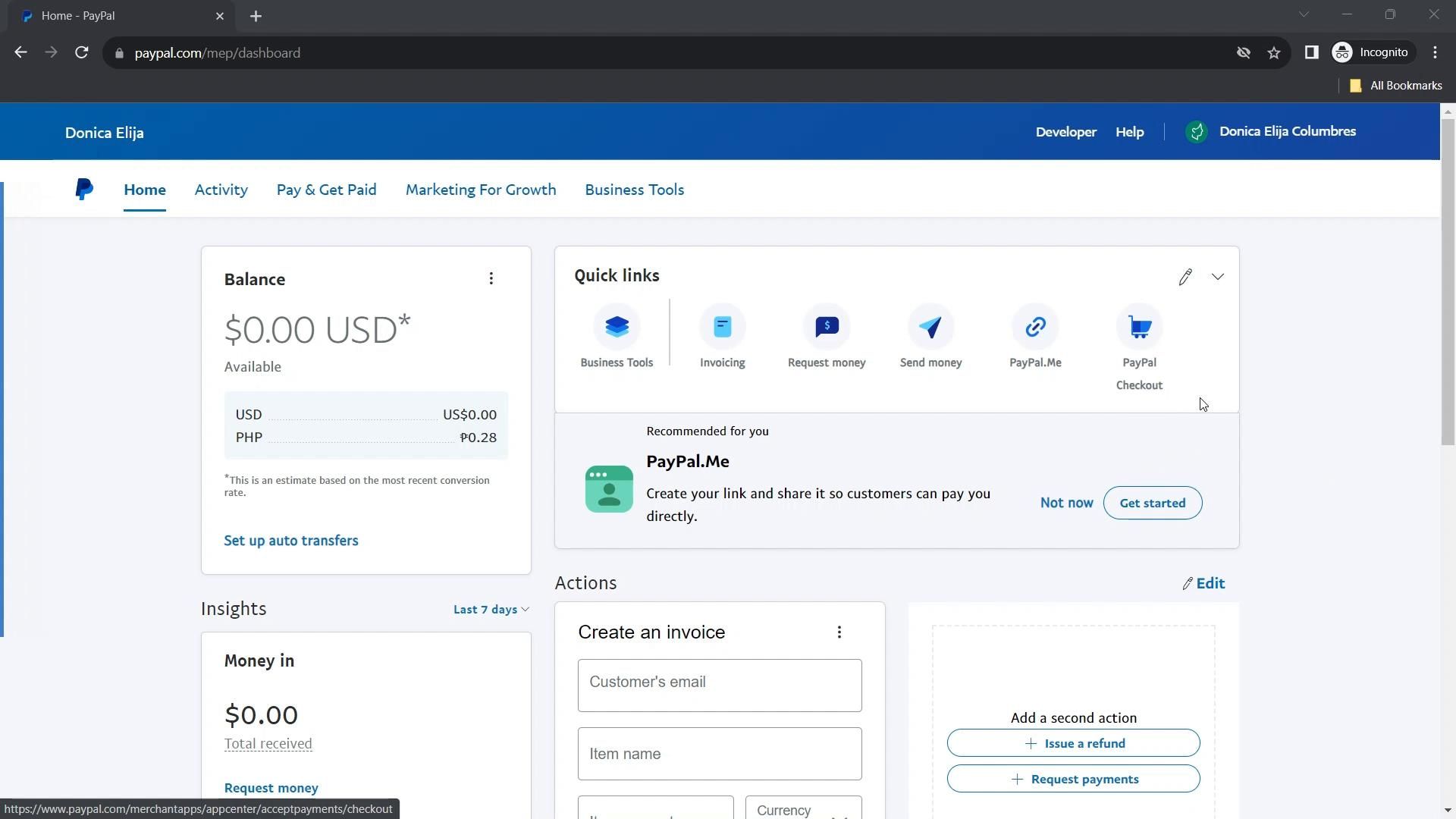This screenshot has width=1456, height=819.
Task: Click Set up auto transfers link
Action: click(x=291, y=541)
